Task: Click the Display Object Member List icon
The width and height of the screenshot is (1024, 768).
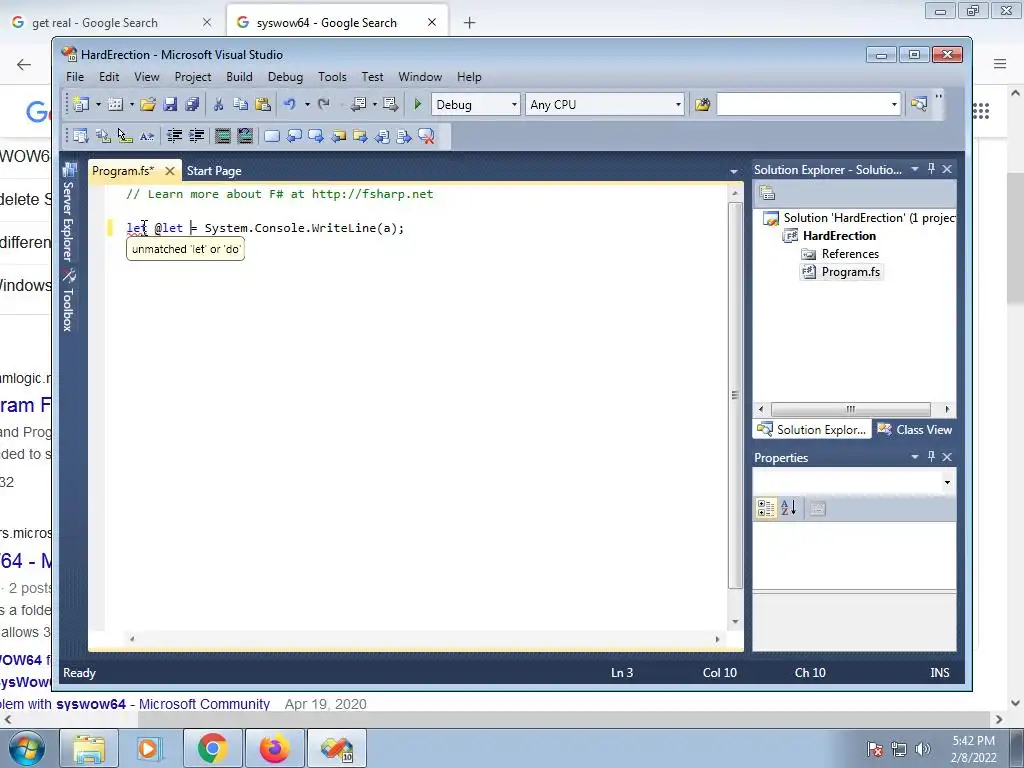Action: pos(81,136)
